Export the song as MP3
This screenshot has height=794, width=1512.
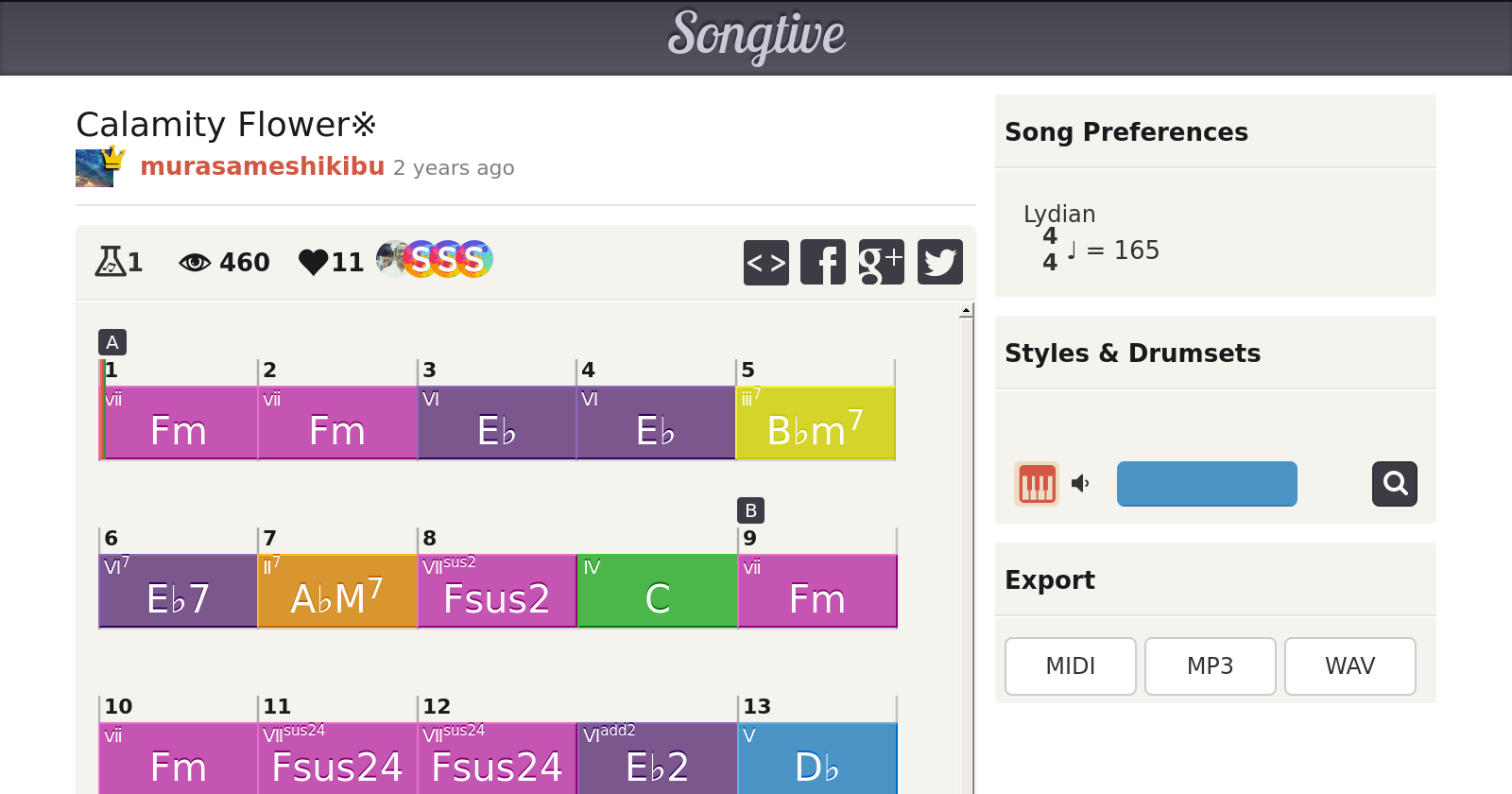[1210, 666]
